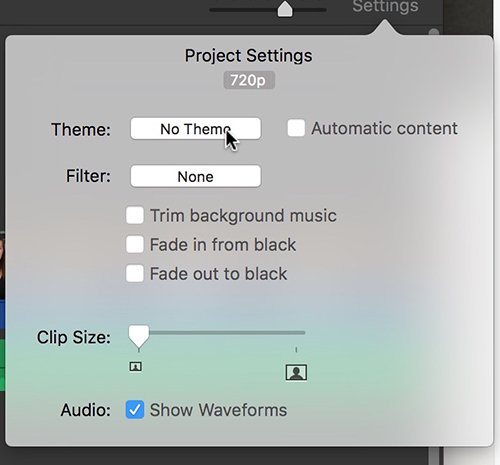This screenshot has height=465, width=500.
Task: Click the large clip size icon
Action: click(x=296, y=372)
